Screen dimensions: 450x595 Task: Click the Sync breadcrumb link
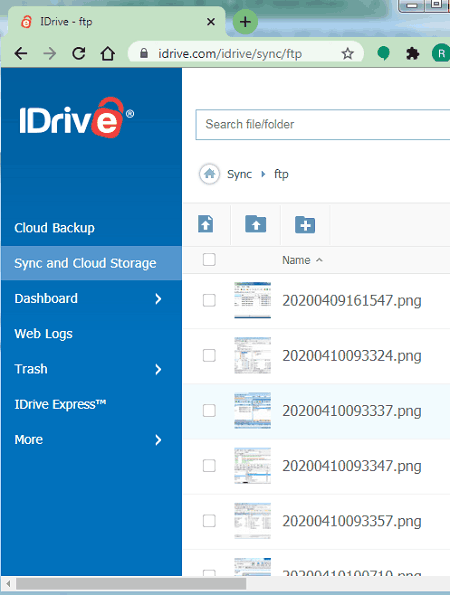click(x=239, y=174)
